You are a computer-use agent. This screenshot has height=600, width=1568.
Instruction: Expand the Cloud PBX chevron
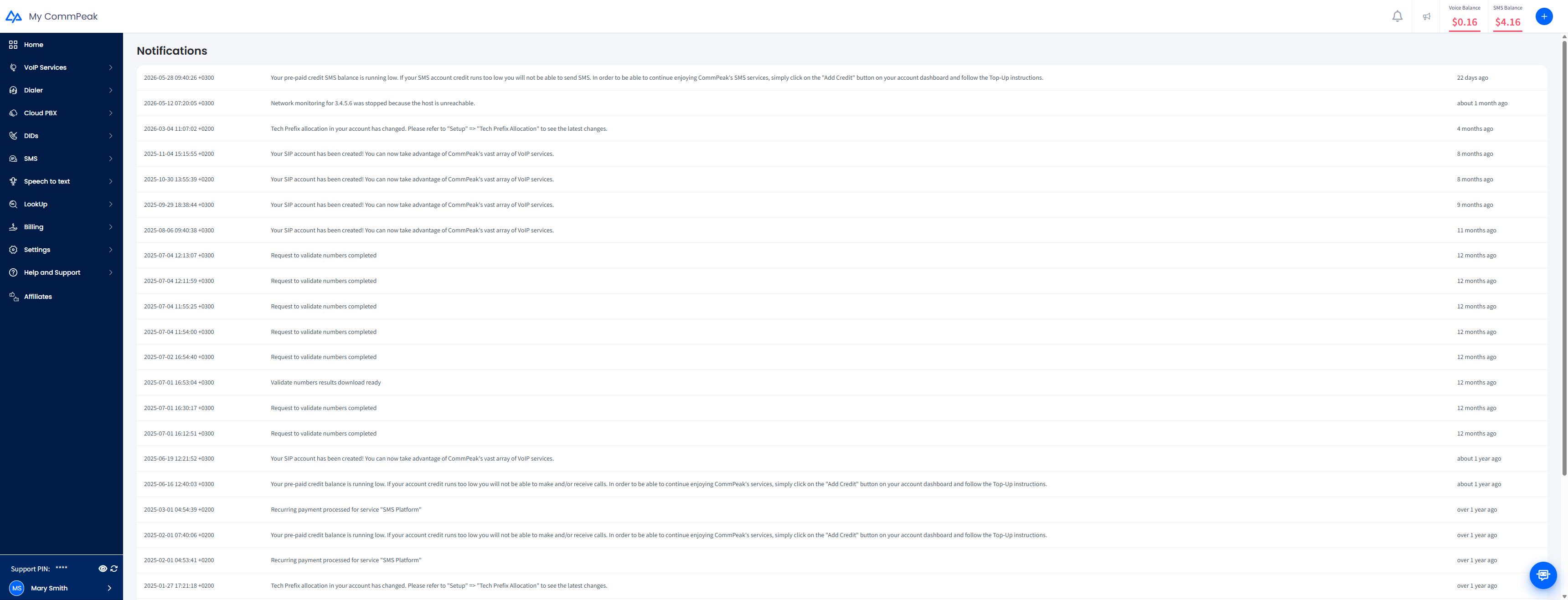coord(111,113)
